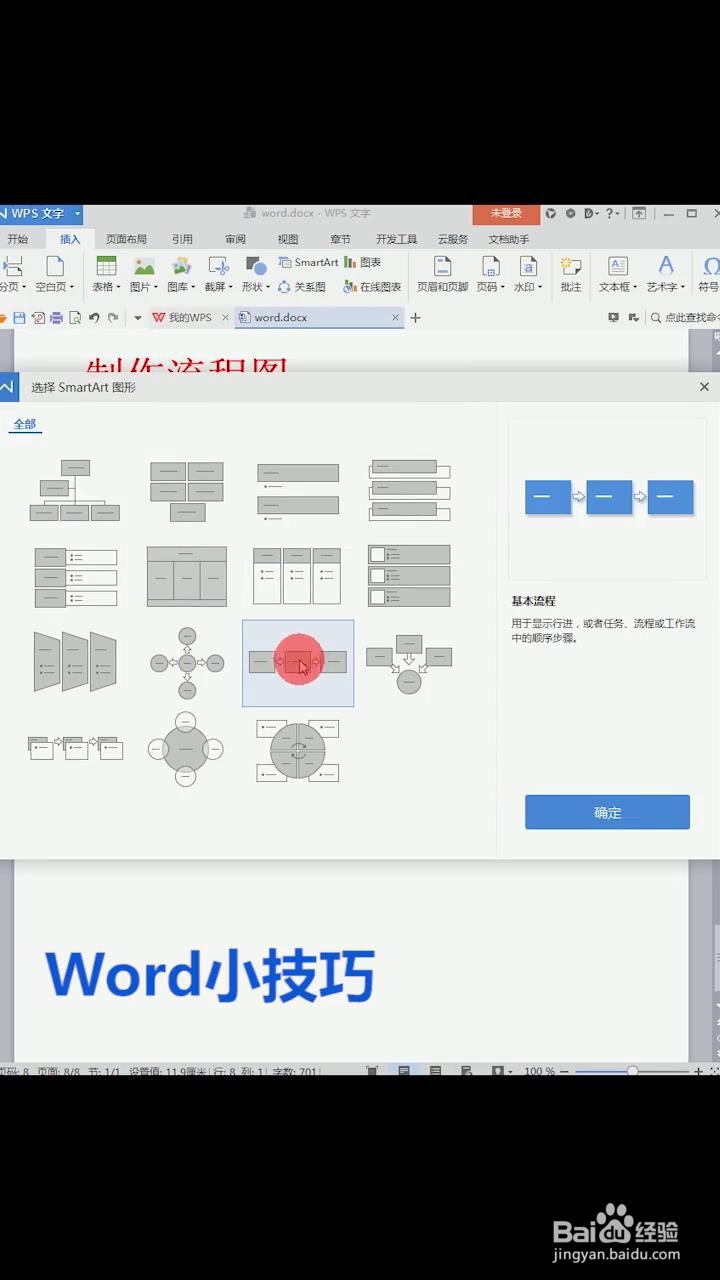Choose the radial arrows circle SmartArt thumbnail
Image resolution: width=720 pixels, height=1280 pixels.
(187, 663)
